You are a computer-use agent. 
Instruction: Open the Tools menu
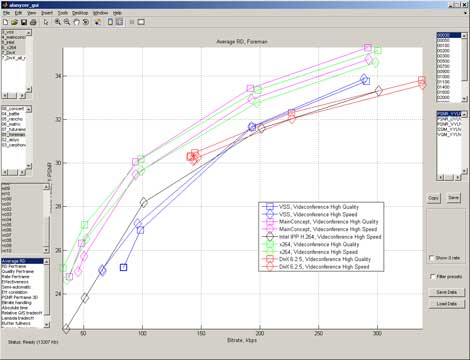(62, 13)
